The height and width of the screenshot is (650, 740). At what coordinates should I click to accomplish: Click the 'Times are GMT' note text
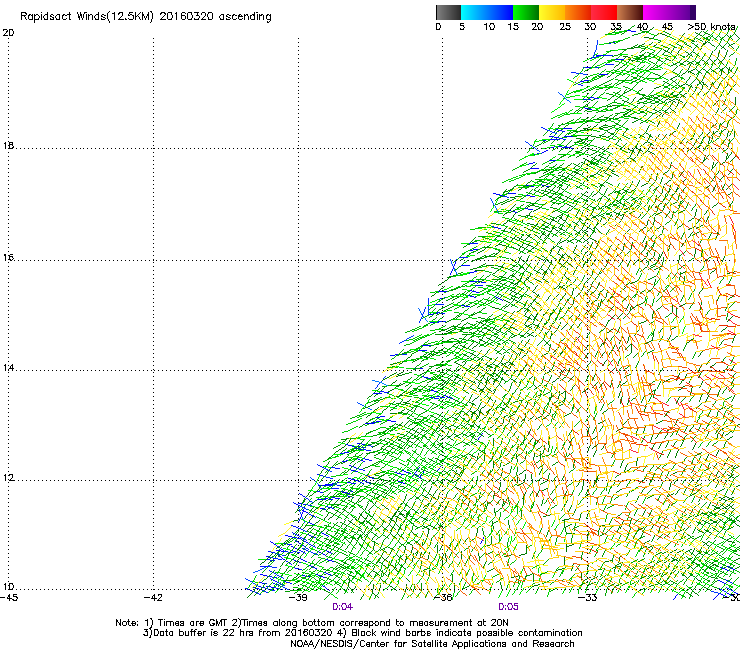(193, 623)
